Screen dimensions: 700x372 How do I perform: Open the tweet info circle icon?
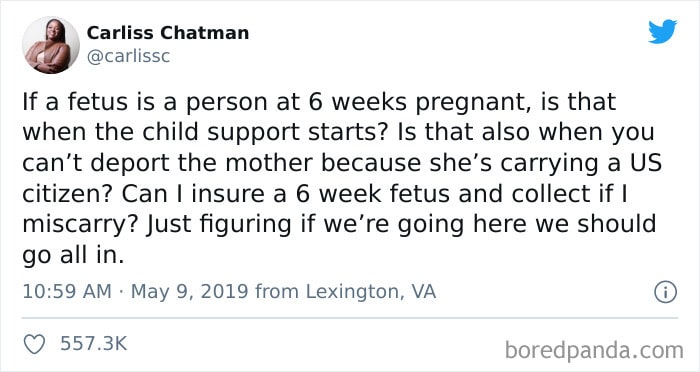pyautogui.click(x=666, y=292)
